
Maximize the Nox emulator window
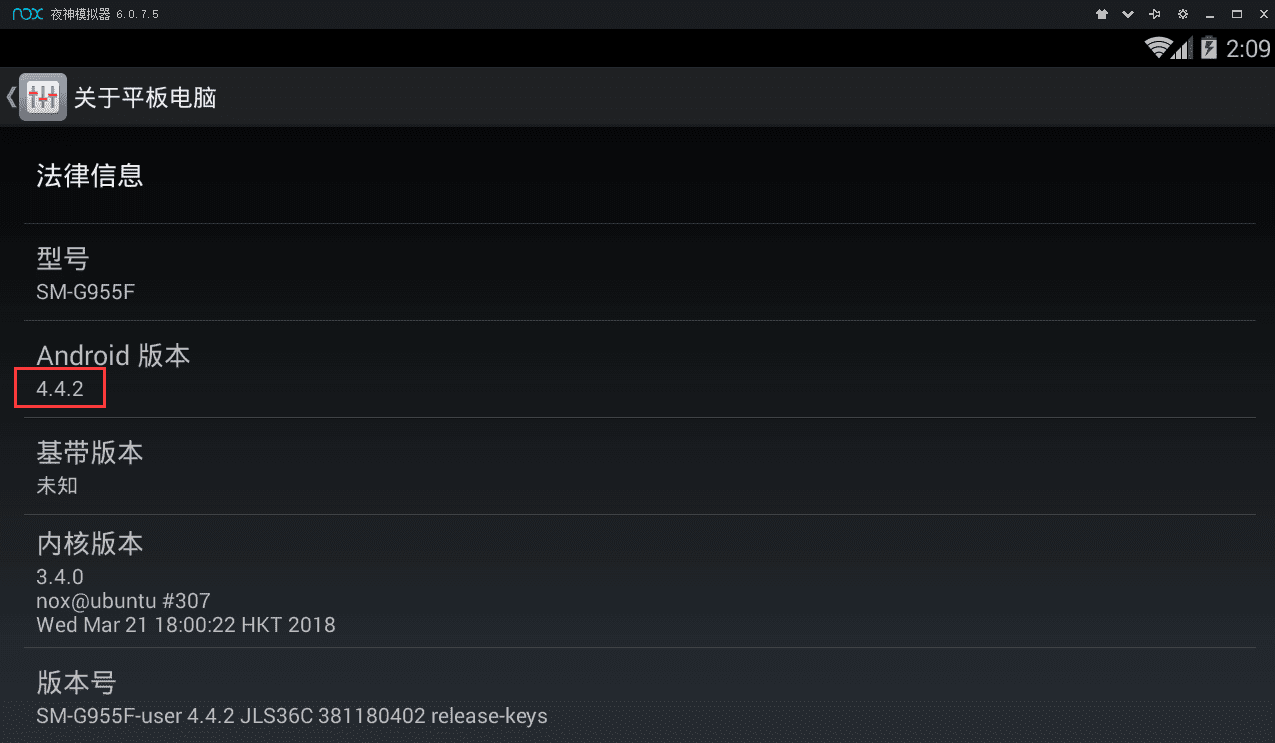[x=1236, y=14]
